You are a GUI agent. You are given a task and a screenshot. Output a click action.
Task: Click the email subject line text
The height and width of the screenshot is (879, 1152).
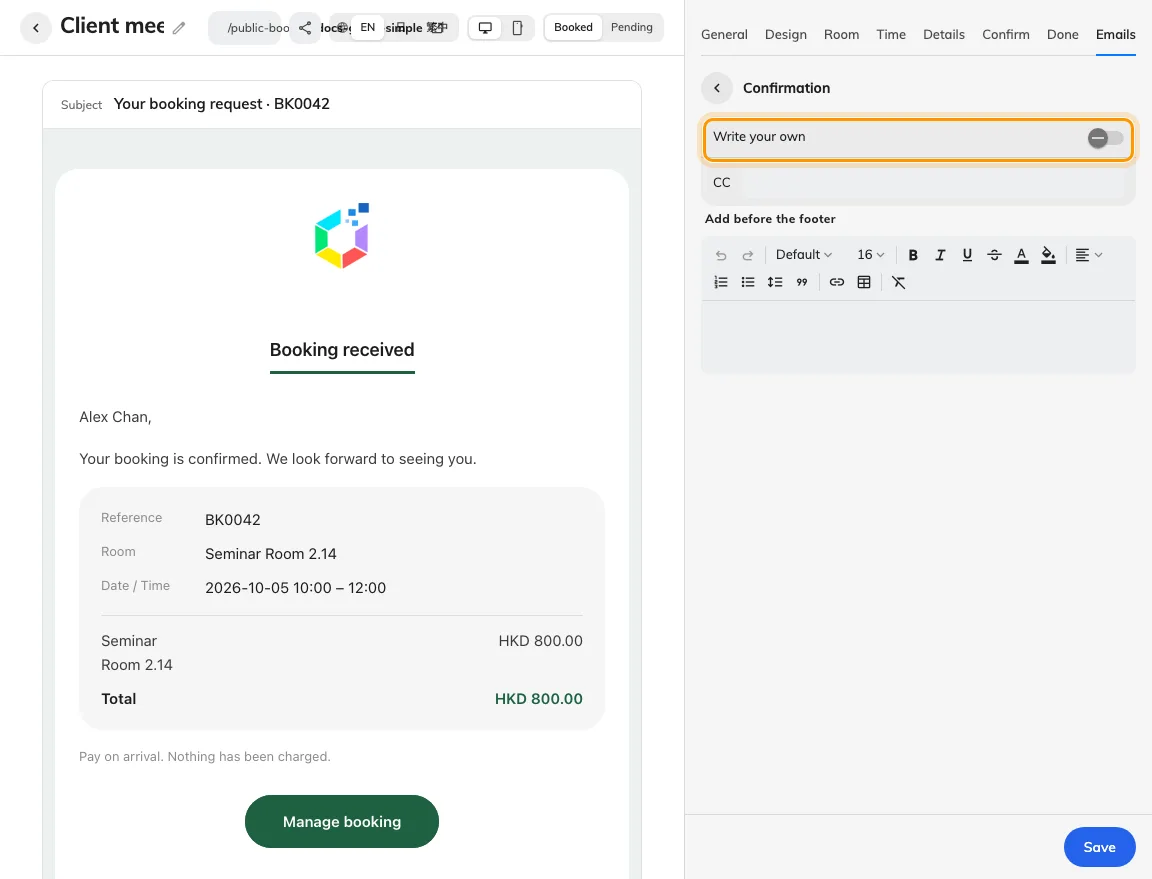pyautogui.click(x=221, y=104)
